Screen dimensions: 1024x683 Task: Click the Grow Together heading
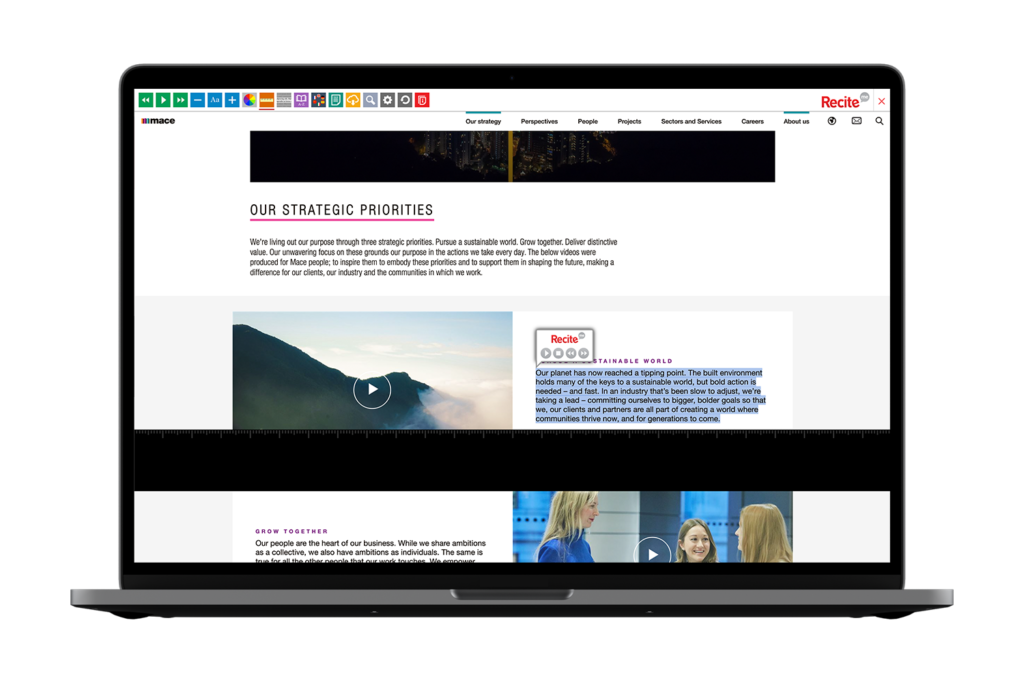pyautogui.click(x=292, y=532)
